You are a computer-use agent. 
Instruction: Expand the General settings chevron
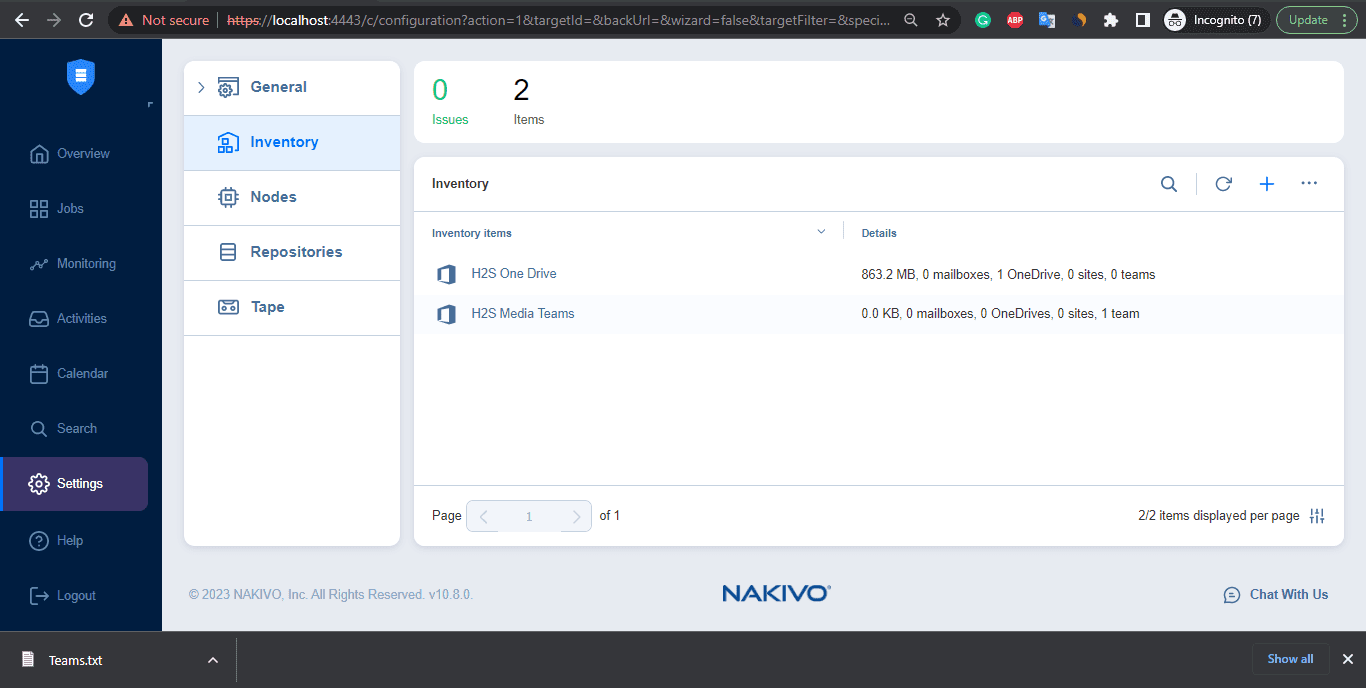coord(201,88)
